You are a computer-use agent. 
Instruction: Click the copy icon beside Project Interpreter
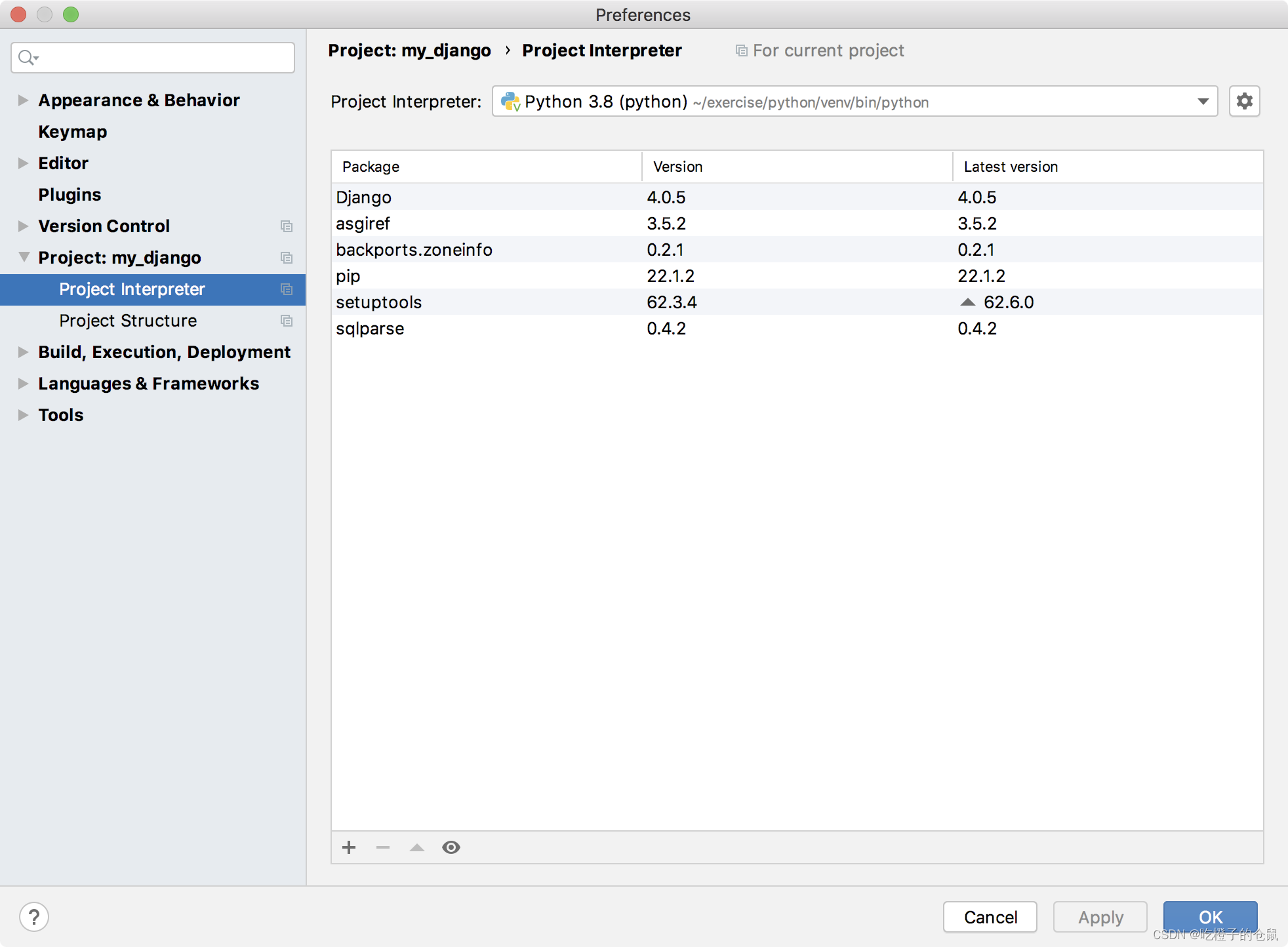pos(287,289)
